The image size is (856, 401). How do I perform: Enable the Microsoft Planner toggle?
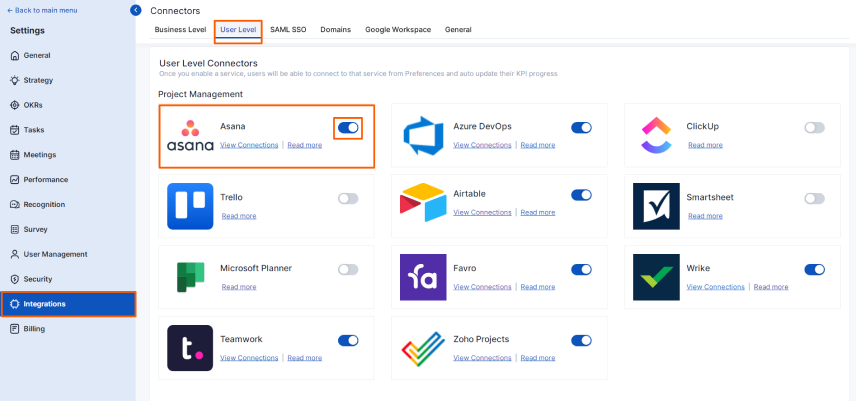[348, 270]
